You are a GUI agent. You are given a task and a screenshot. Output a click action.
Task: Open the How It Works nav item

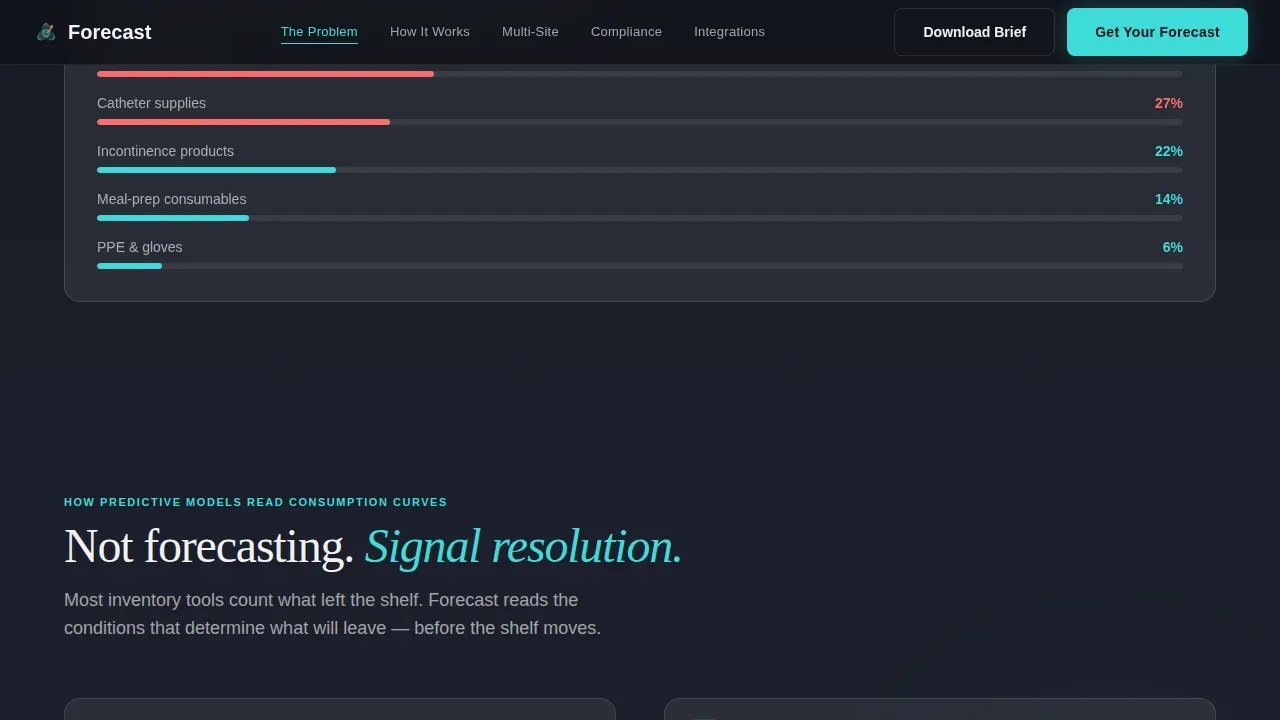pyautogui.click(x=430, y=32)
